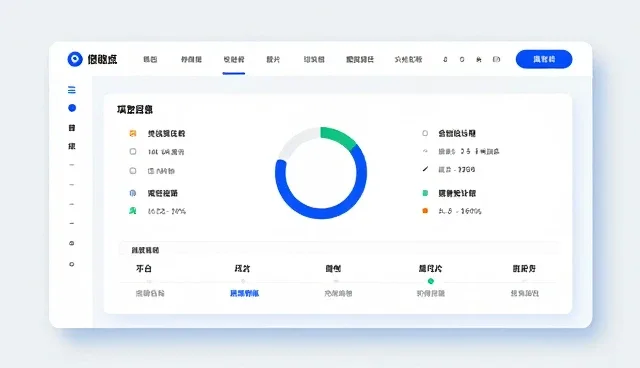Viewport: 640px width, 368px height.
Task: Follow the blue link under the second timeline step
Action: [x=244, y=293]
